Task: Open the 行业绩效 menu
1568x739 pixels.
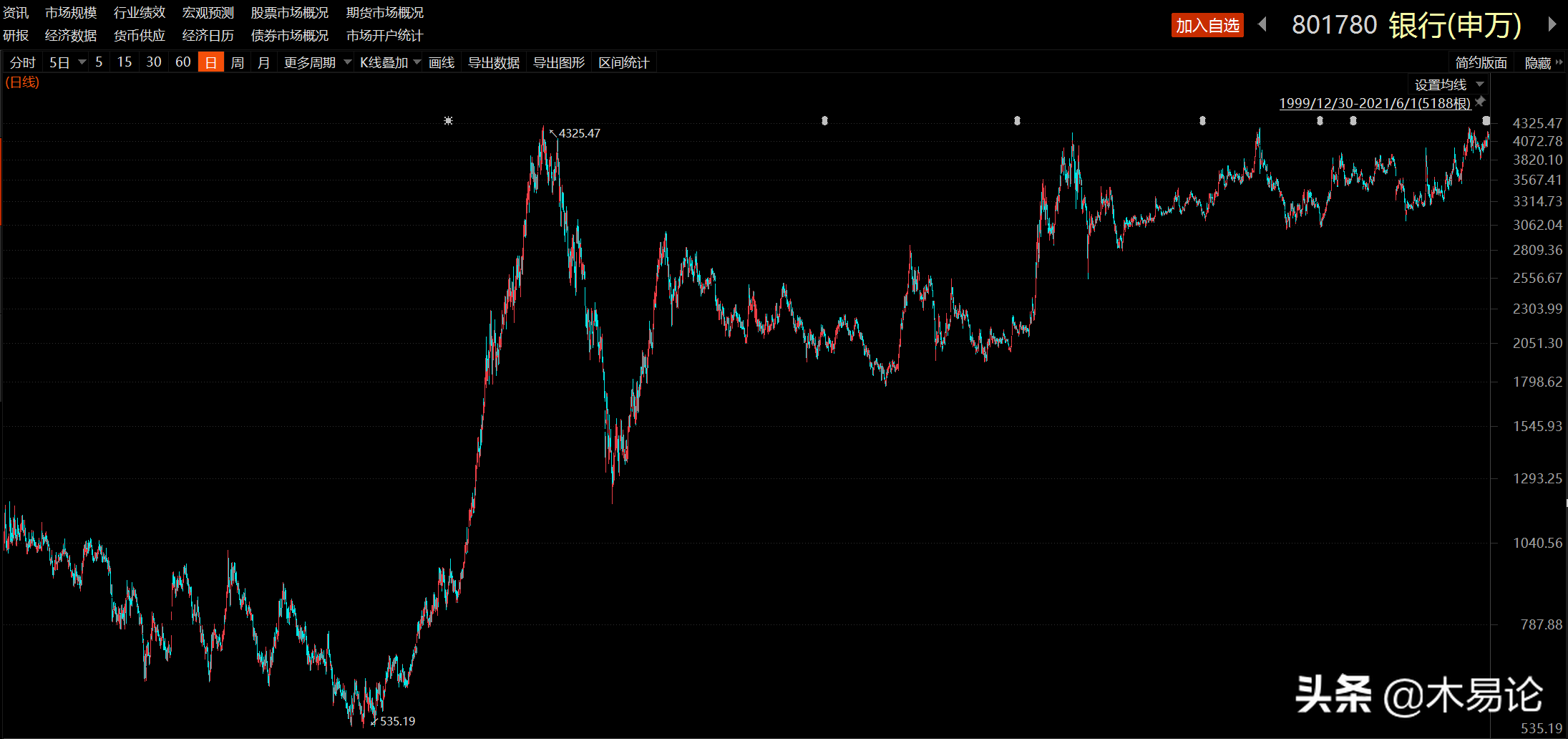Action: [x=140, y=13]
